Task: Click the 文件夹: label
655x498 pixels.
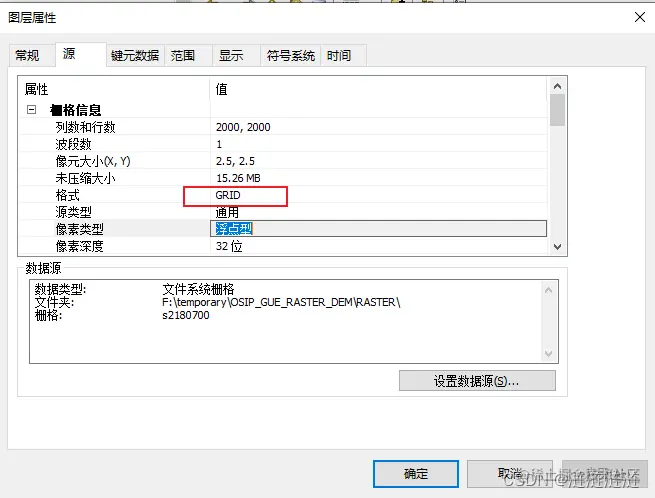Action: 54,302
